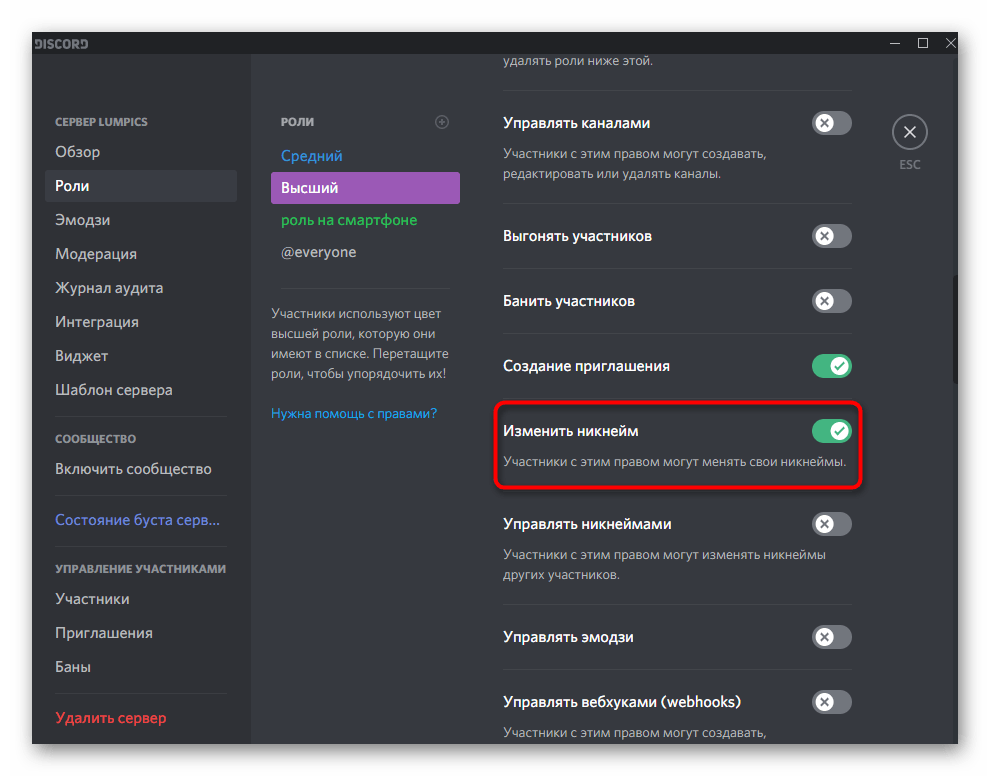
Task: Select the Средний role
Action: tap(312, 156)
